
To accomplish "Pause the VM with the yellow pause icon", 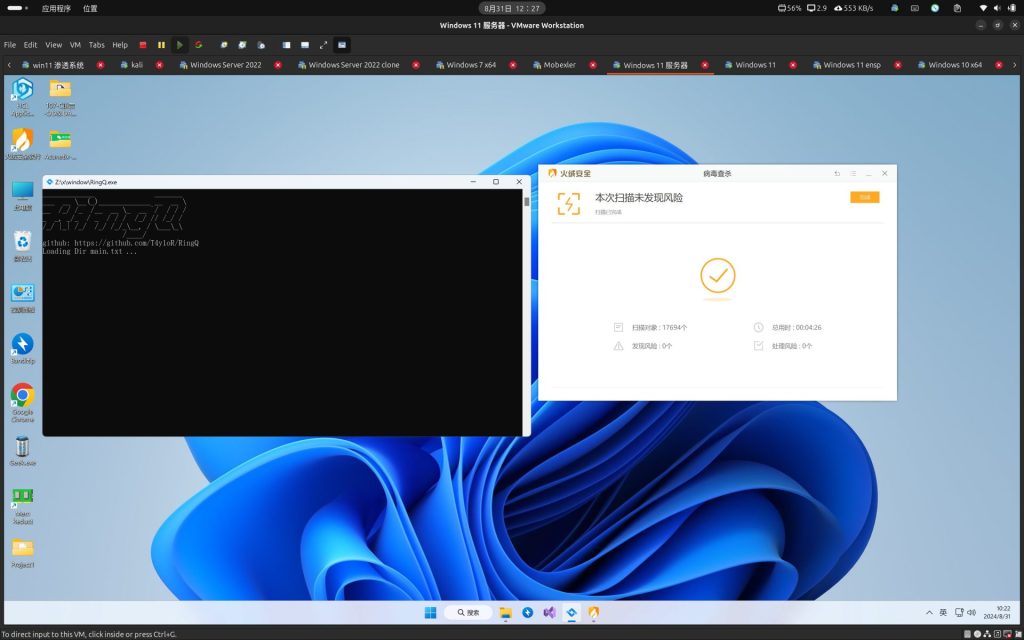I will pyautogui.click(x=161, y=45).
